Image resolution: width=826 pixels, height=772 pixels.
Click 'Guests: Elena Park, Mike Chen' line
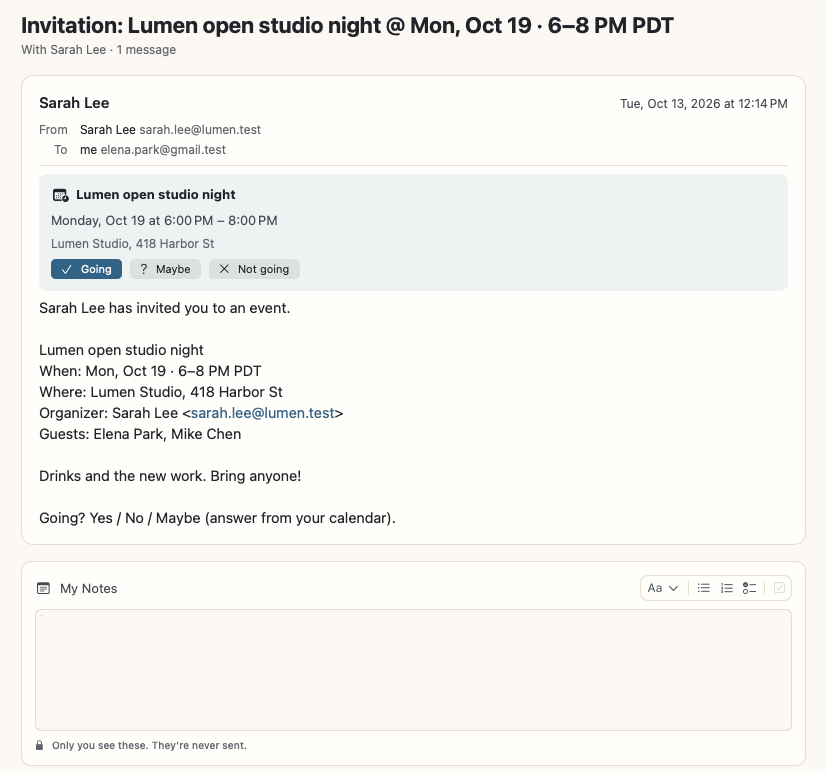click(140, 434)
